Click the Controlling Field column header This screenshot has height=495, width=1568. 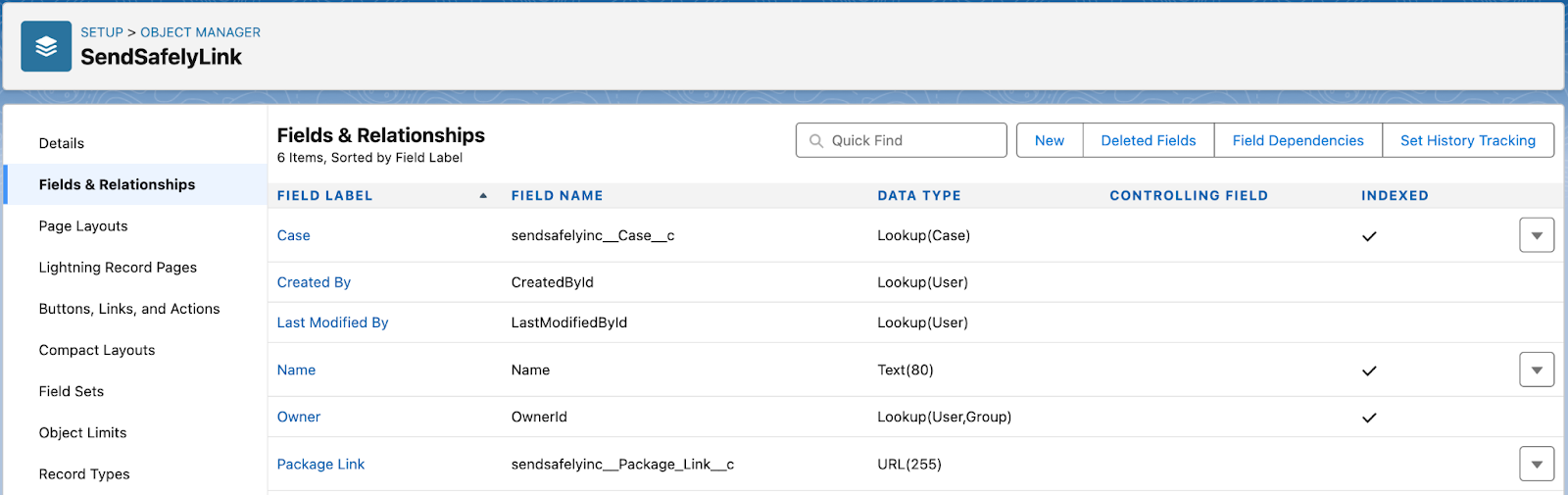1189,196
